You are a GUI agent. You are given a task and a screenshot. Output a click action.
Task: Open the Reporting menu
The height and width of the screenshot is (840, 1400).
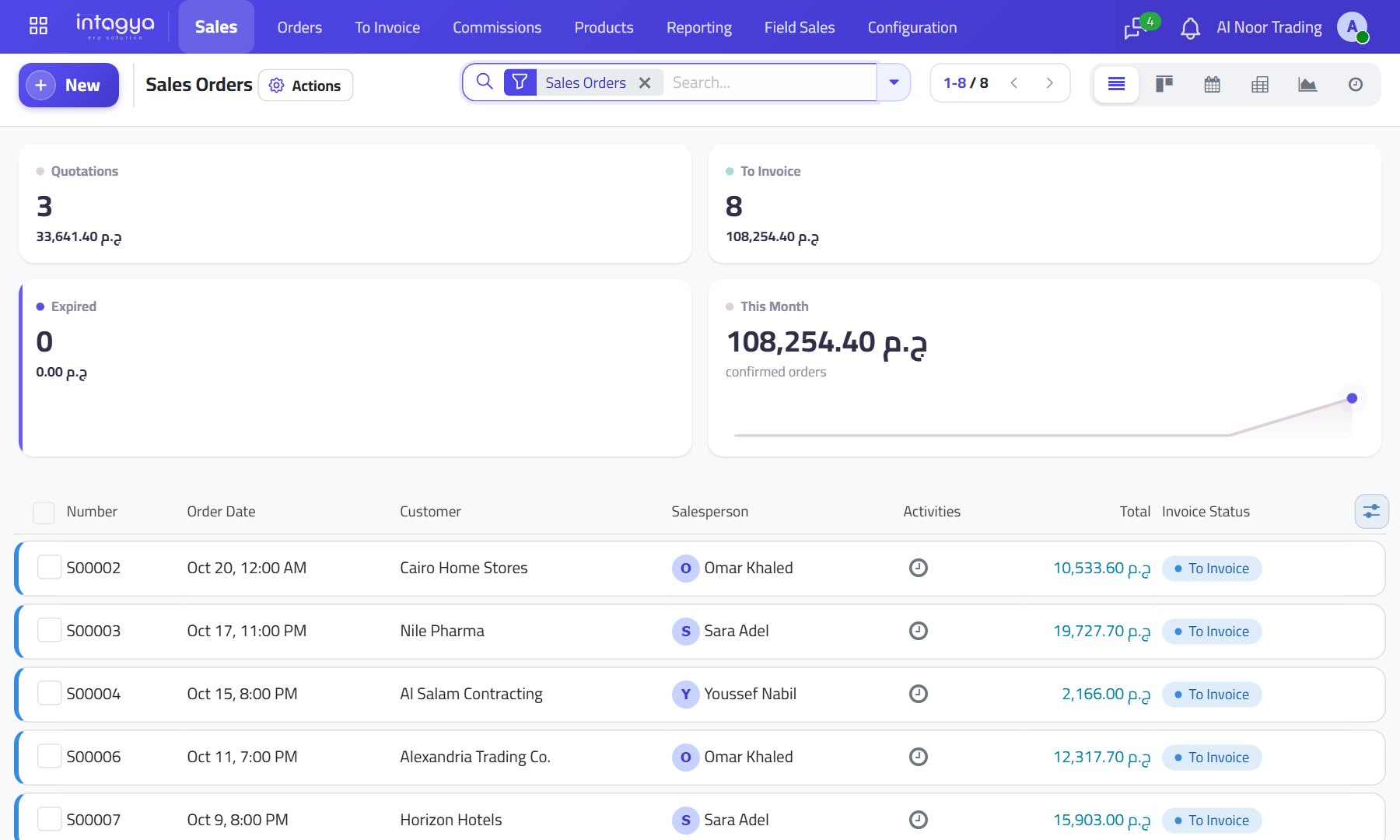699,27
